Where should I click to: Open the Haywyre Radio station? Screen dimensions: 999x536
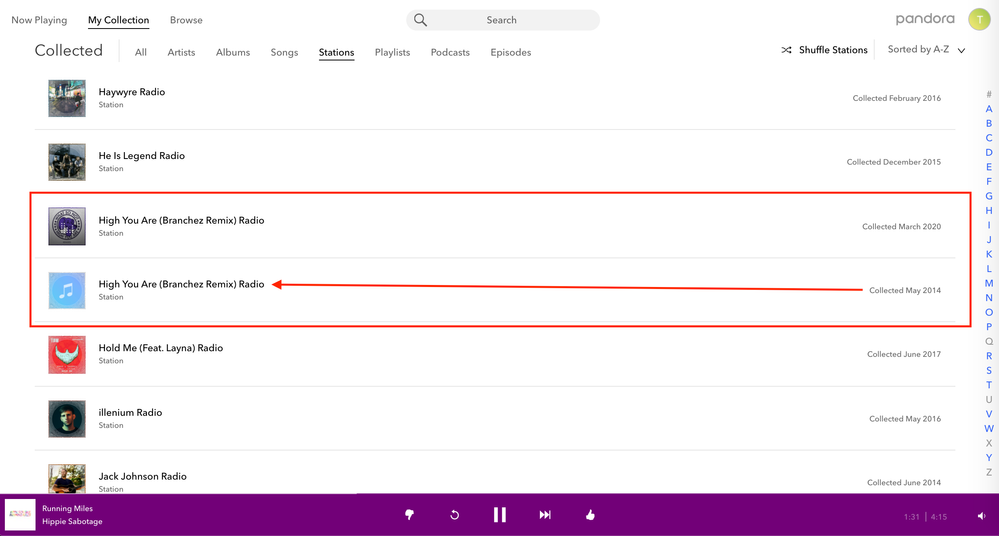pyautogui.click(x=131, y=92)
